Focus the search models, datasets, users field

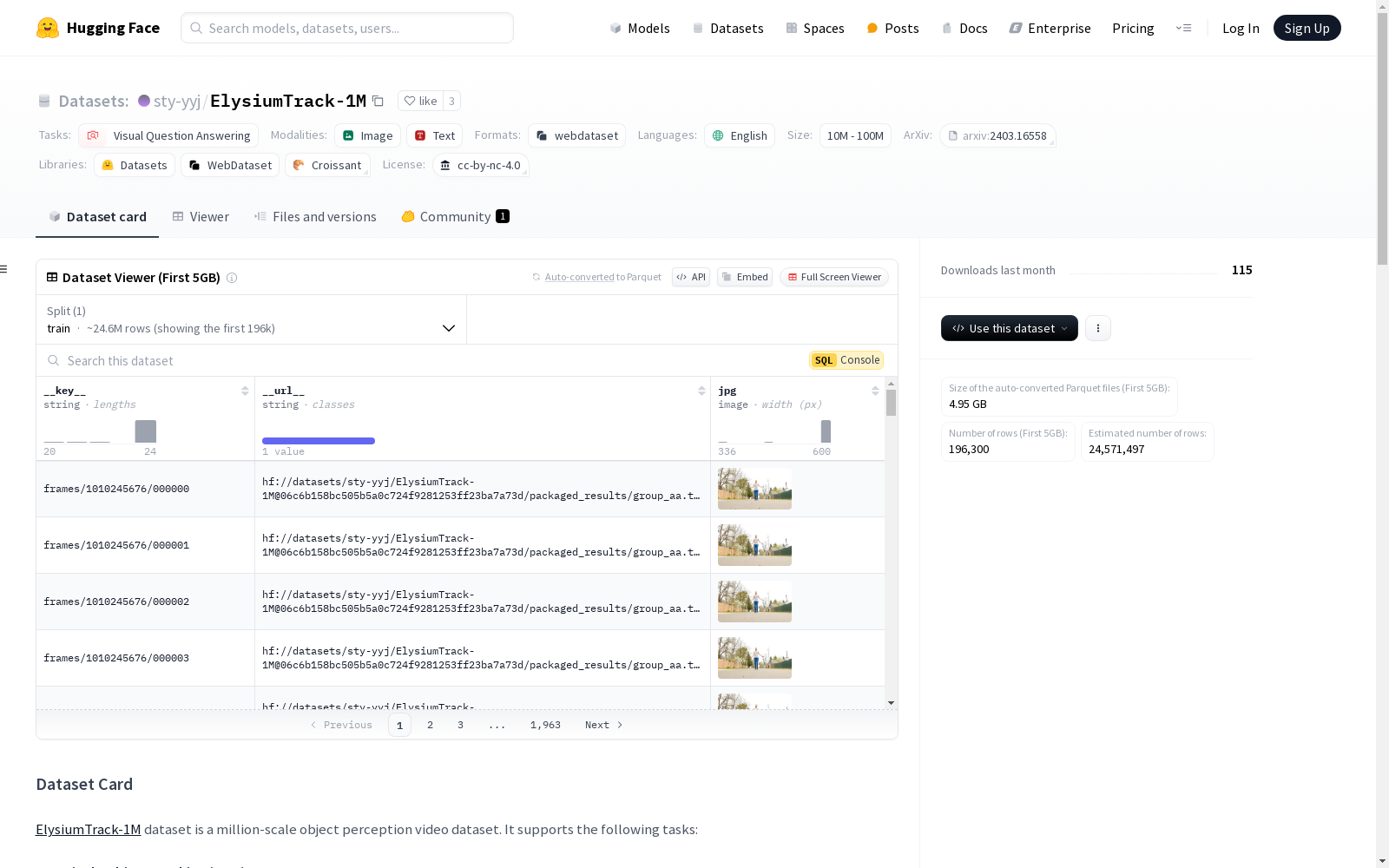pyautogui.click(x=347, y=28)
